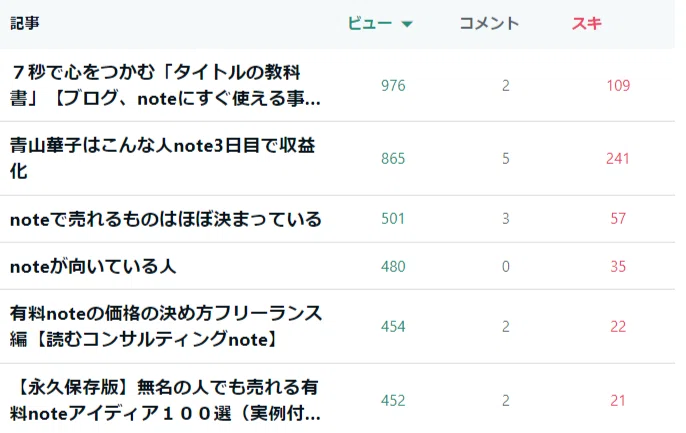Image resolution: width=686 pixels, height=433 pixels.
Task: Open article 【永久保存版】無名の人でも売れる有料noteアイディア
Action: [165, 400]
